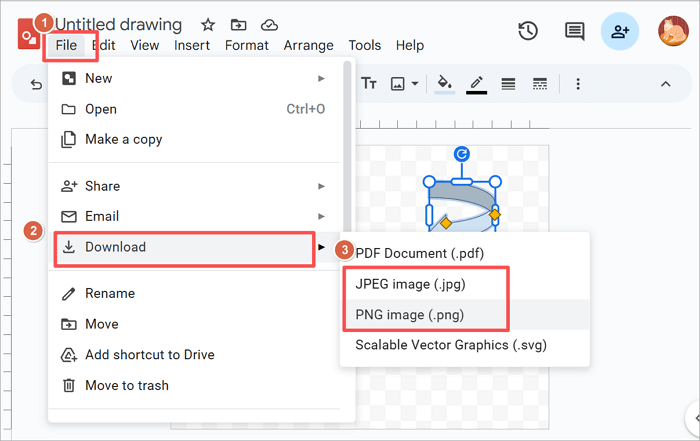Choose Add shortcut to Drive
This screenshot has height=441, width=700.
tap(196, 355)
